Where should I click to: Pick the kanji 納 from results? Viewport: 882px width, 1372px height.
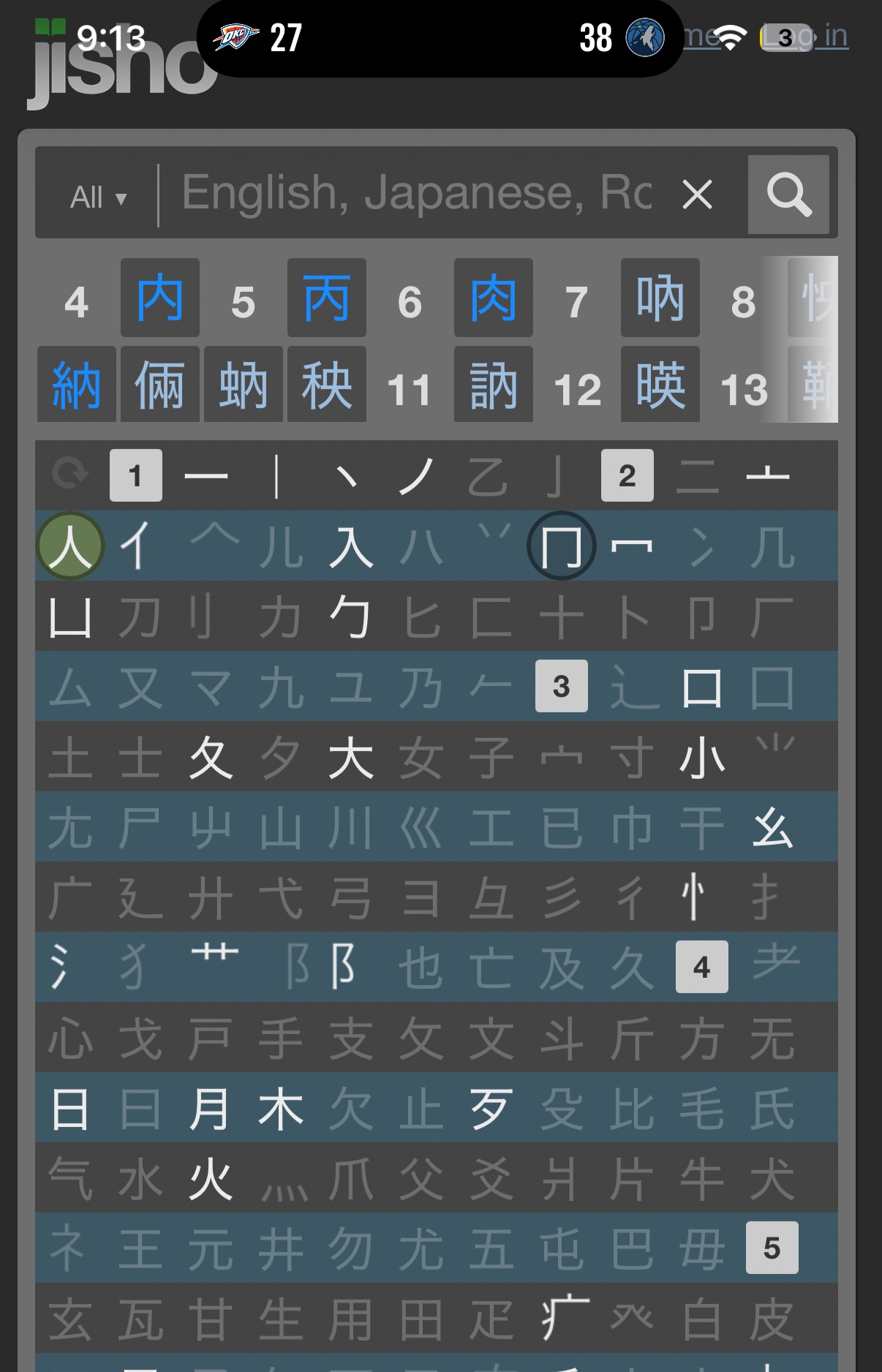pyautogui.click(x=76, y=385)
